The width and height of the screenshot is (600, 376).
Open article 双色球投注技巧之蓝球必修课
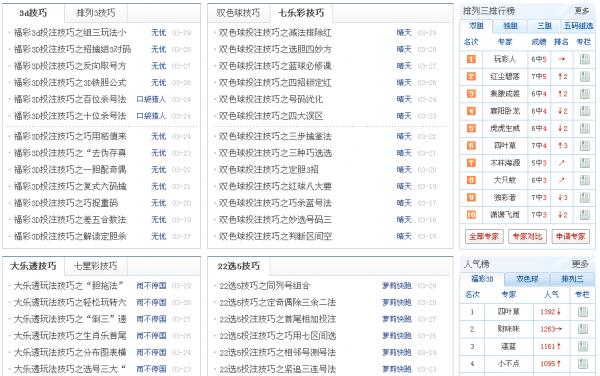[275, 66]
